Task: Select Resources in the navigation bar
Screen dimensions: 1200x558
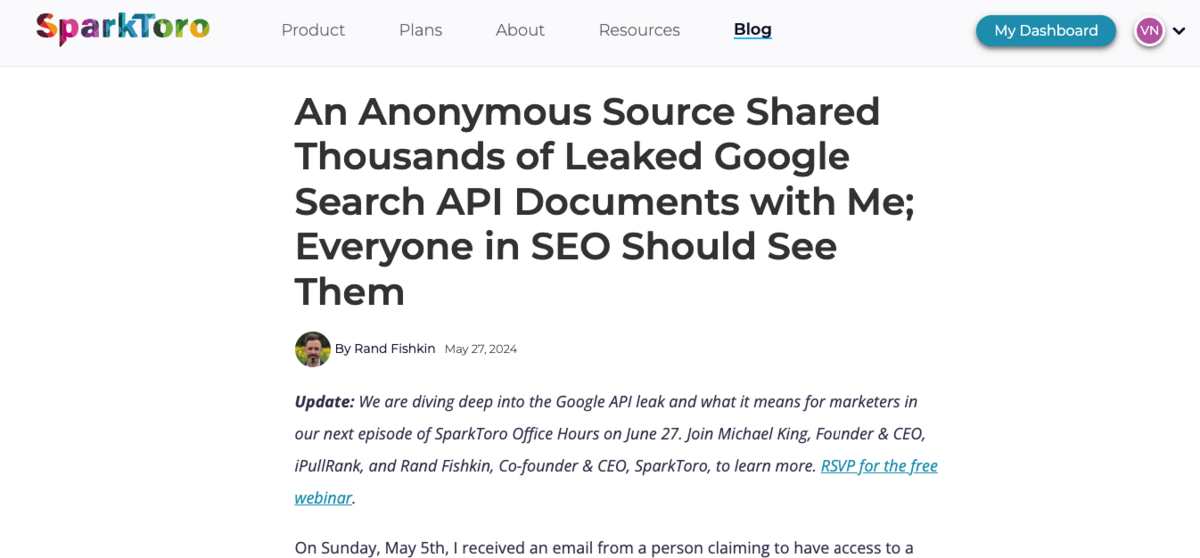Action: (x=639, y=30)
